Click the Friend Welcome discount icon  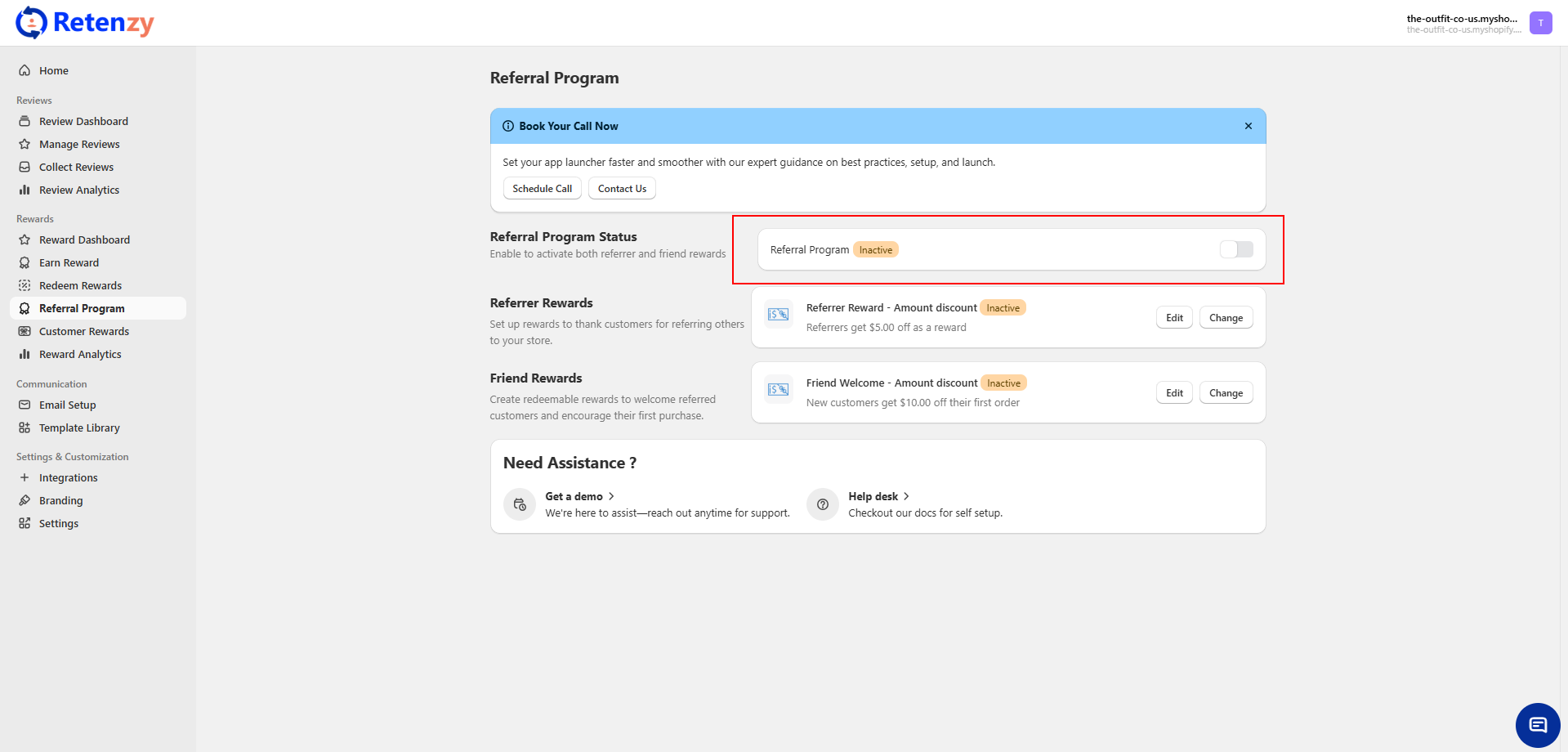pyautogui.click(x=778, y=390)
